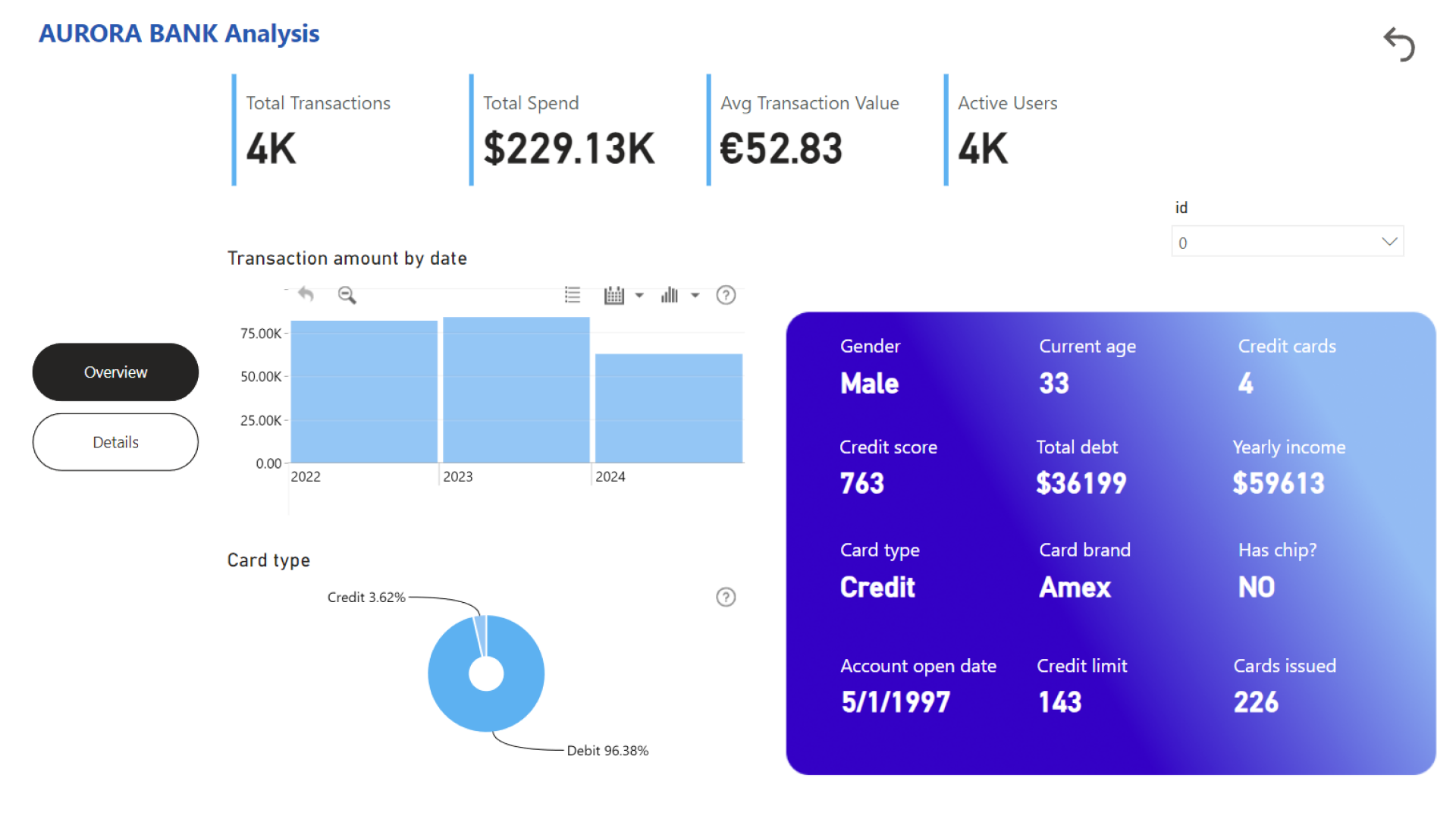Open the id slicer dropdown
1456x819 pixels.
click(1287, 242)
